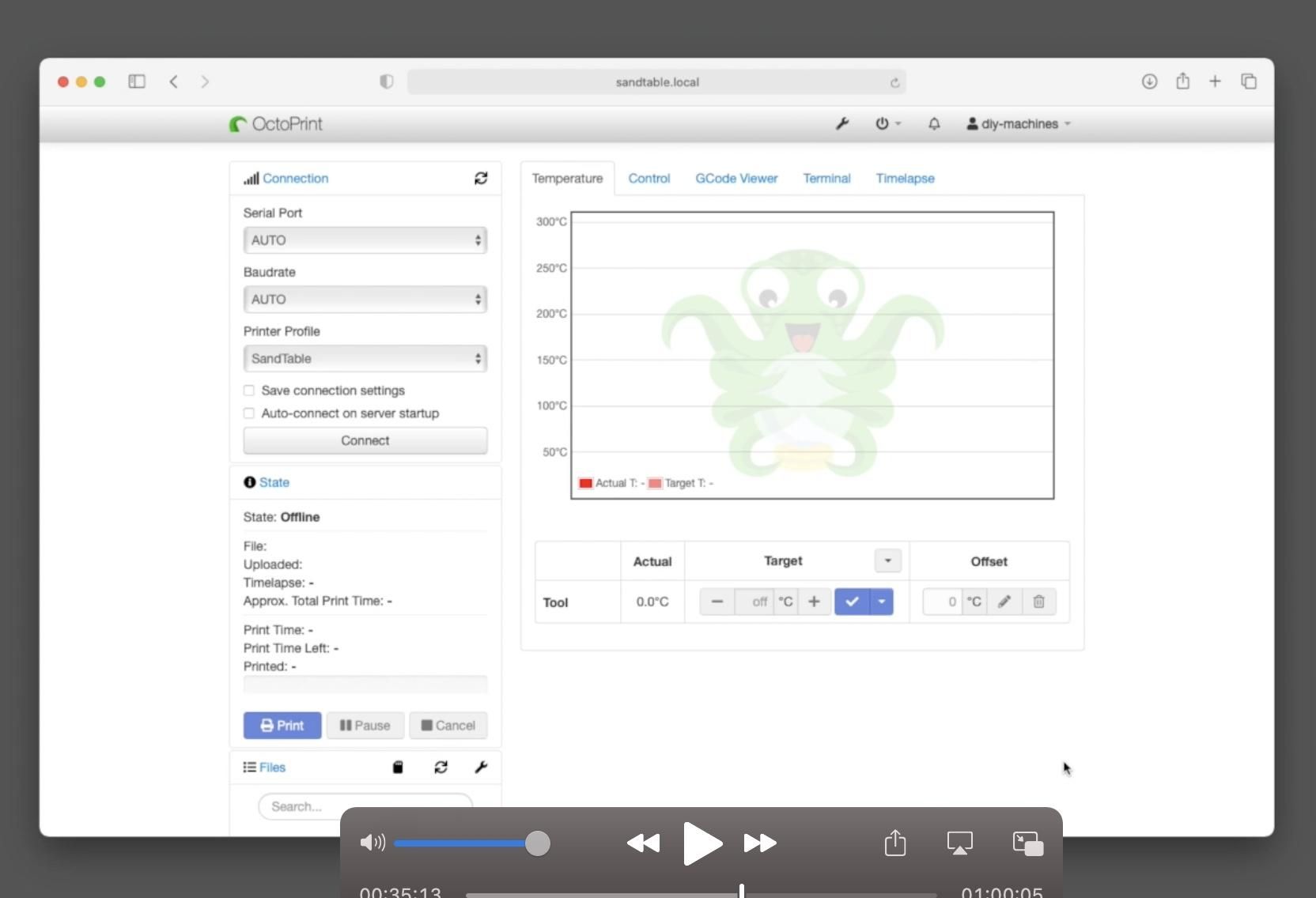This screenshot has height=898, width=1316.
Task: Mute the video player volume
Action: (x=372, y=843)
